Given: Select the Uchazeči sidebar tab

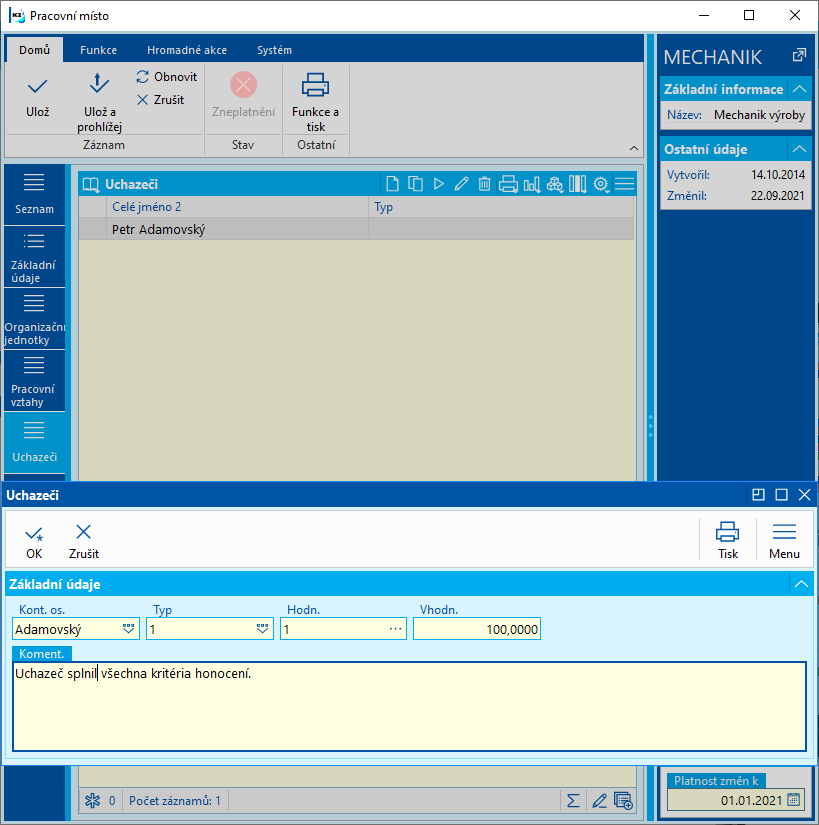Looking at the screenshot, I should [34, 443].
